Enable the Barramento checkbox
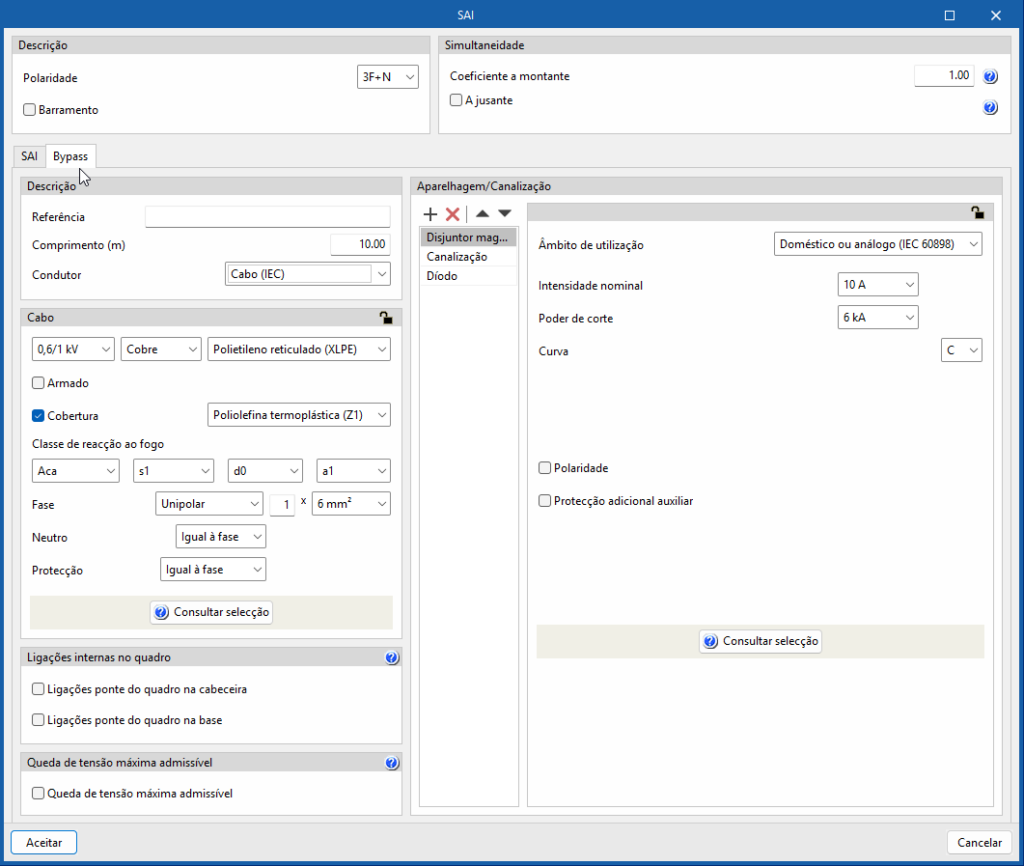Viewport: 1024px width, 866px height. point(29,110)
